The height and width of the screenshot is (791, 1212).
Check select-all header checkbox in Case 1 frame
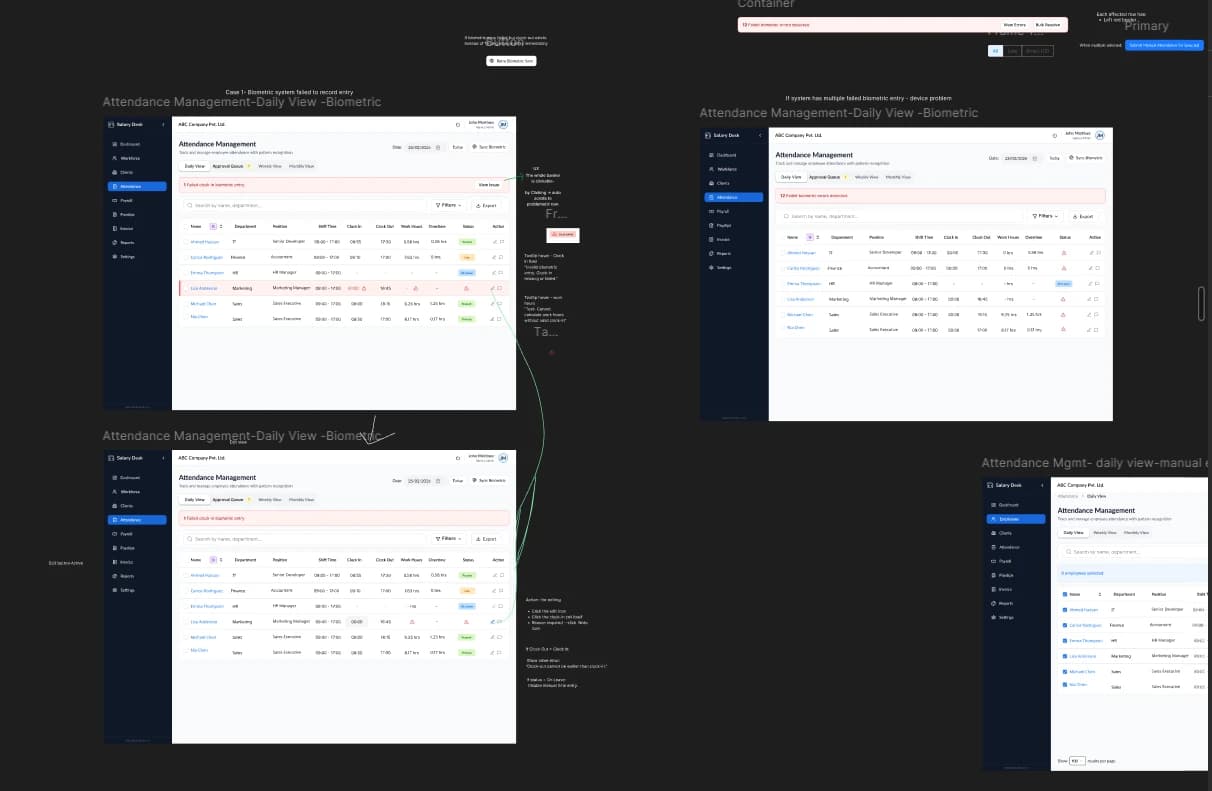(184, 227)
